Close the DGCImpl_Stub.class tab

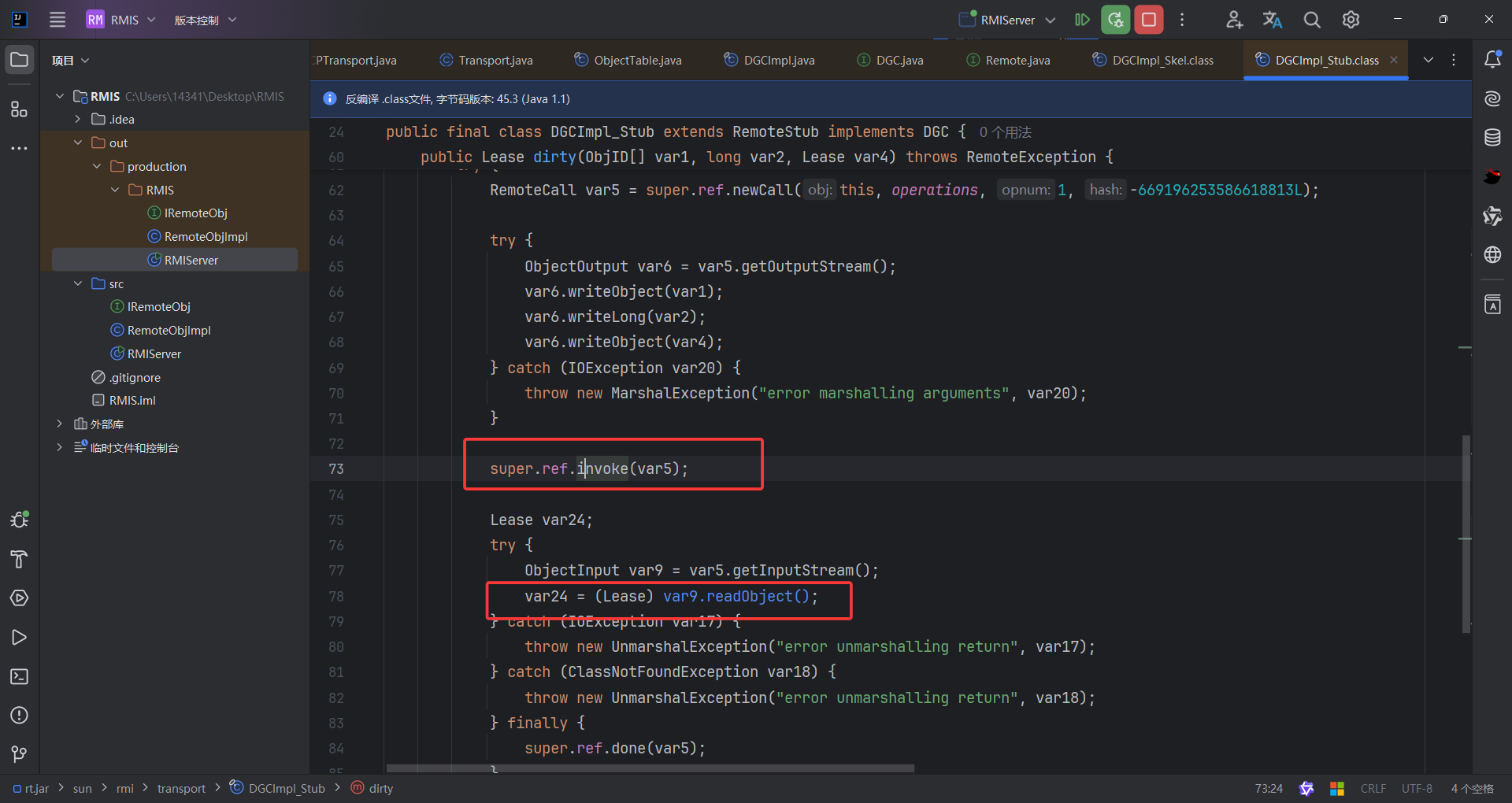(1394, 60)
